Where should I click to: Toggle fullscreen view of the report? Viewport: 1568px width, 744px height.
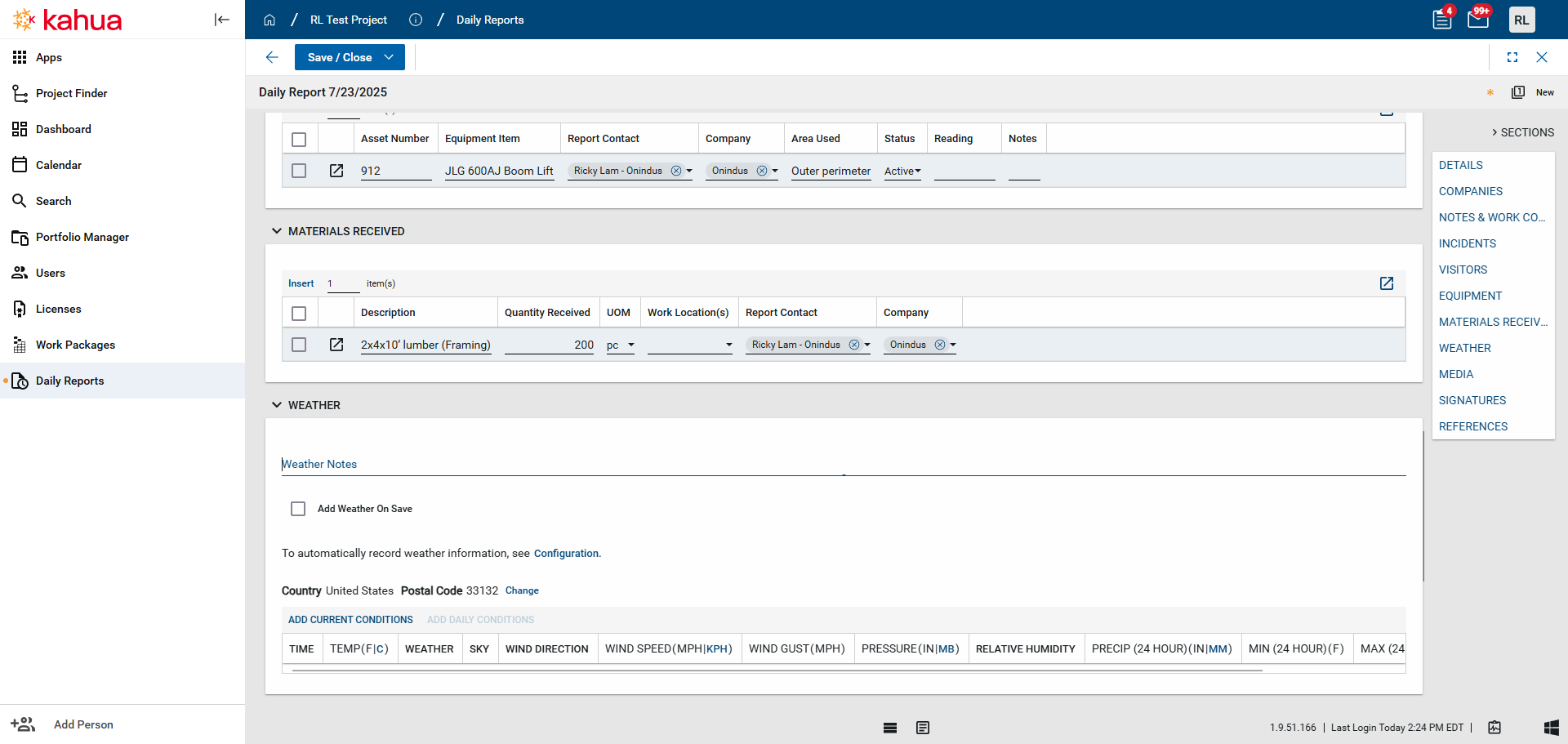(x=1512, y=57)
